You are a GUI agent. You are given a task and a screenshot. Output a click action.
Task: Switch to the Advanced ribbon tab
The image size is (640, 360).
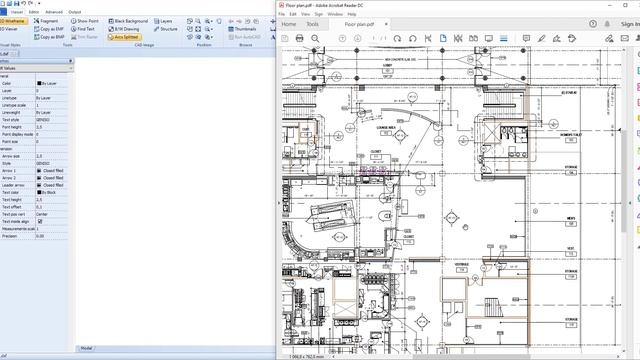click(x=54, y=12)
